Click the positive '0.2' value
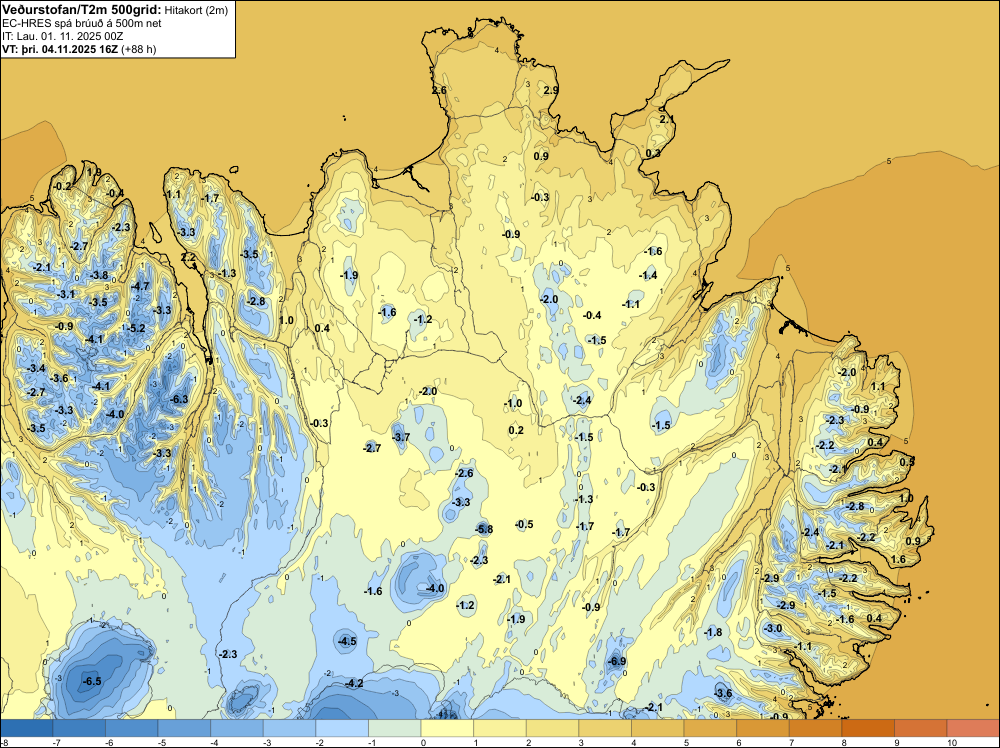Viewport: 1000px width, 748px height. point(516,430)
